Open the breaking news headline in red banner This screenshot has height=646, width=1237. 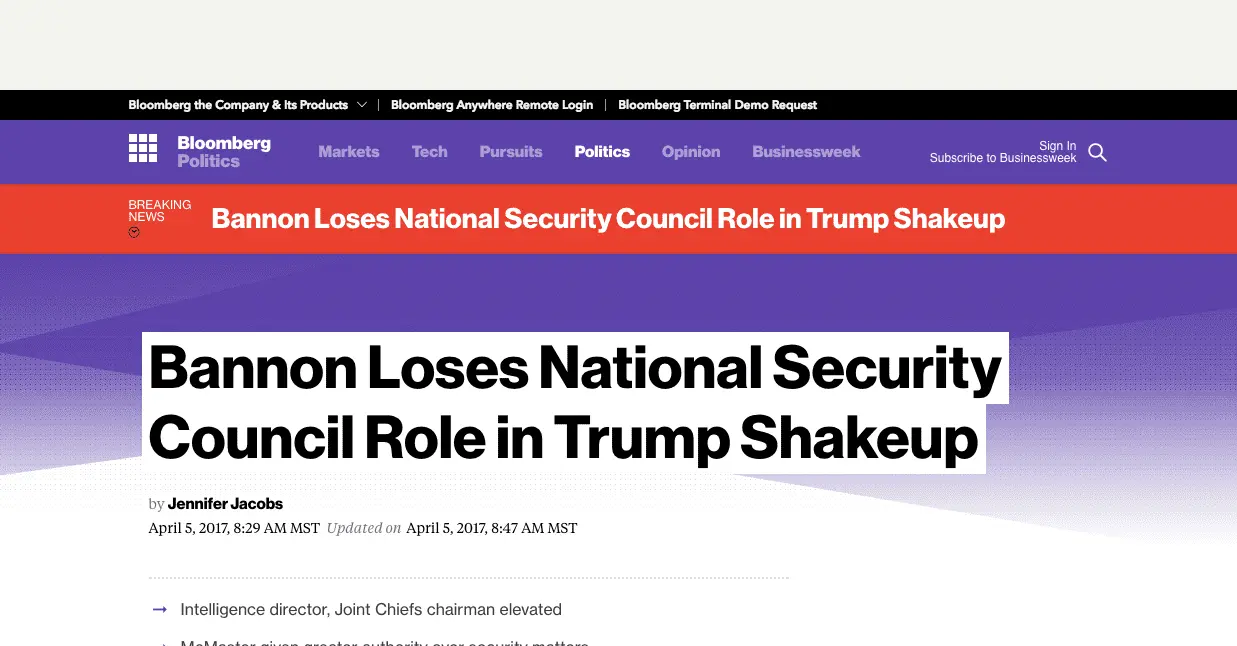click(x=608, y=219)
